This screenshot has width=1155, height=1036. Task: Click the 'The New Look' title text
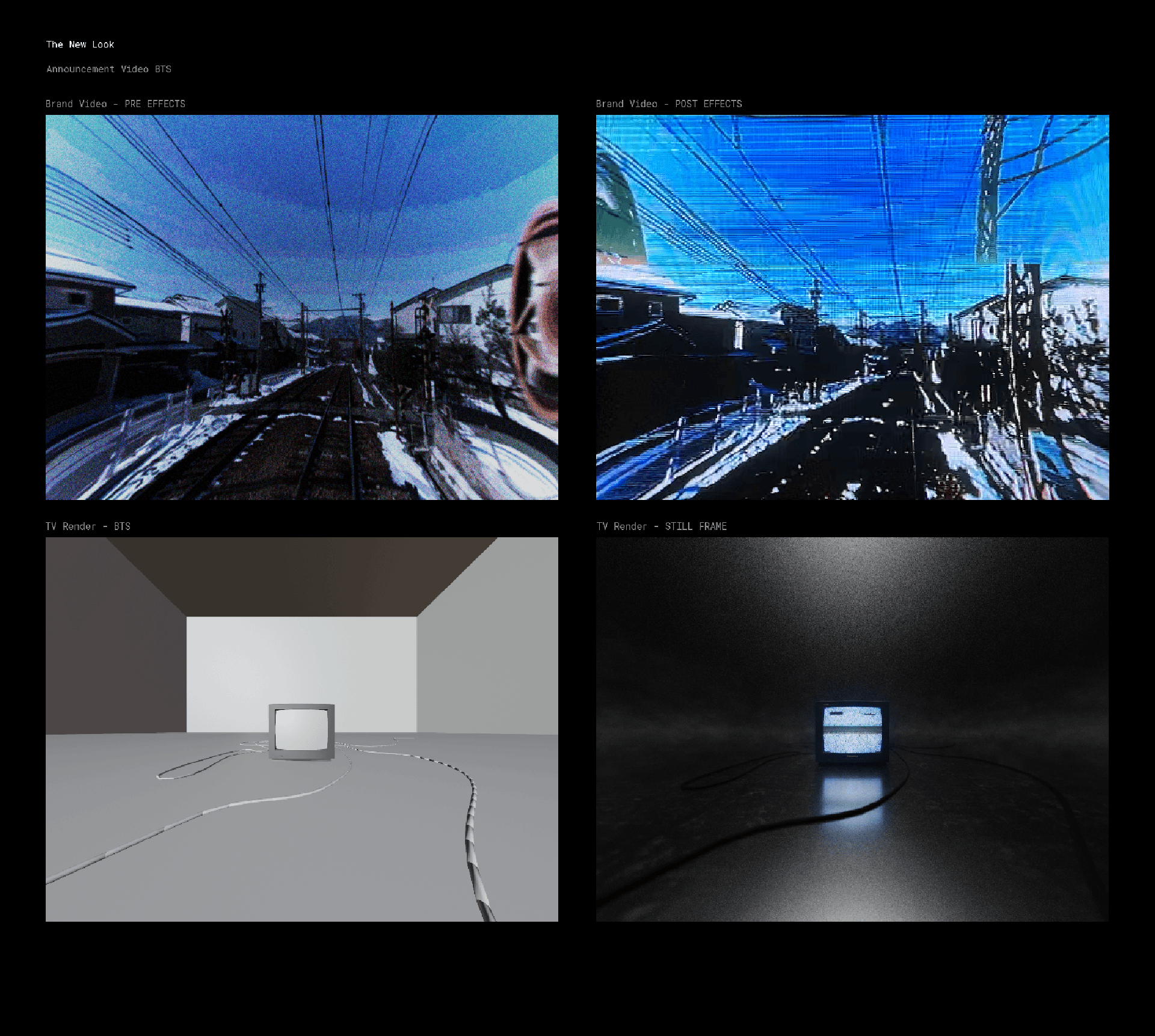(80, 45)
